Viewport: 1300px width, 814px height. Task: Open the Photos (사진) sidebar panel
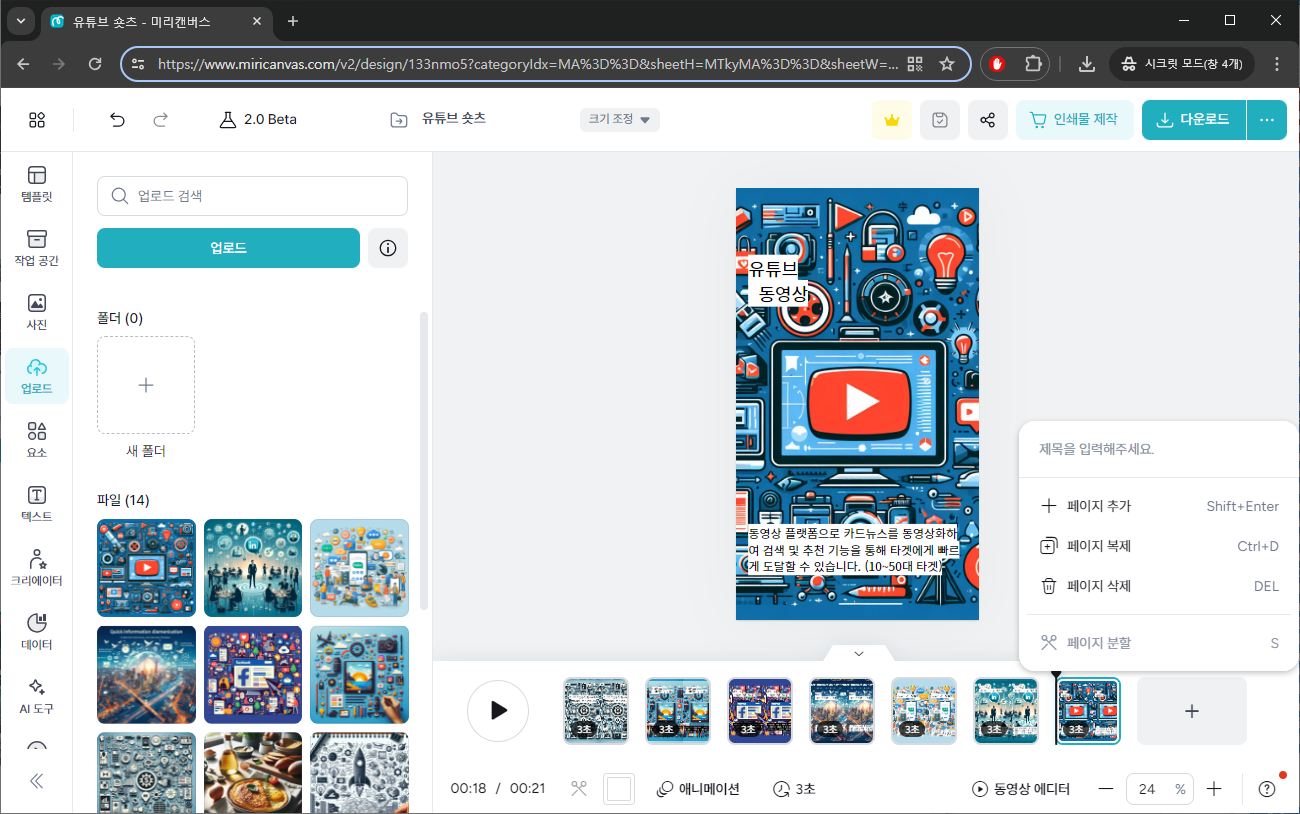[x=37, y=312]
